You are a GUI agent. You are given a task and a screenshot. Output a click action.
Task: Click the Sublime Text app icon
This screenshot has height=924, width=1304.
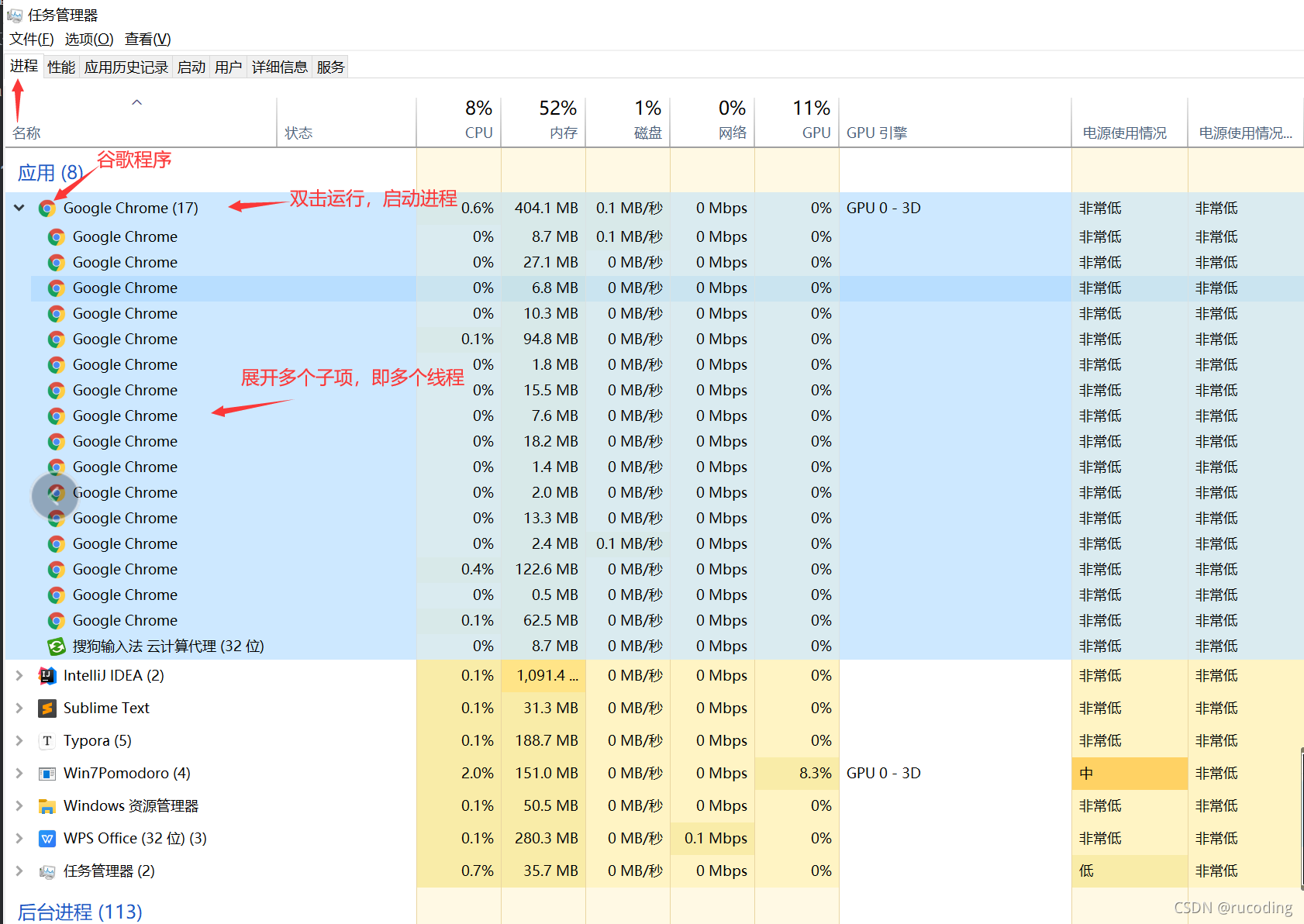tap(47, 709)
